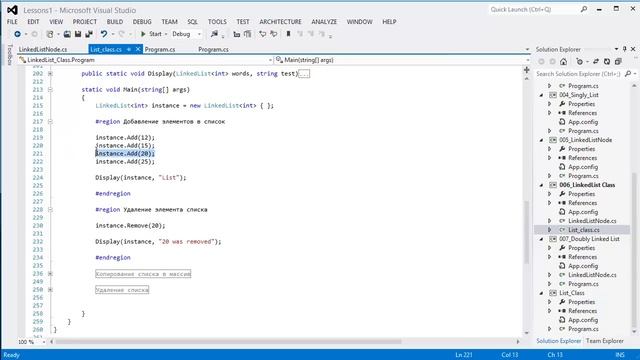This screenshot has width=640, height=360.
Task: Click the step-into icon next to toolbar
Action: point(236,34)
